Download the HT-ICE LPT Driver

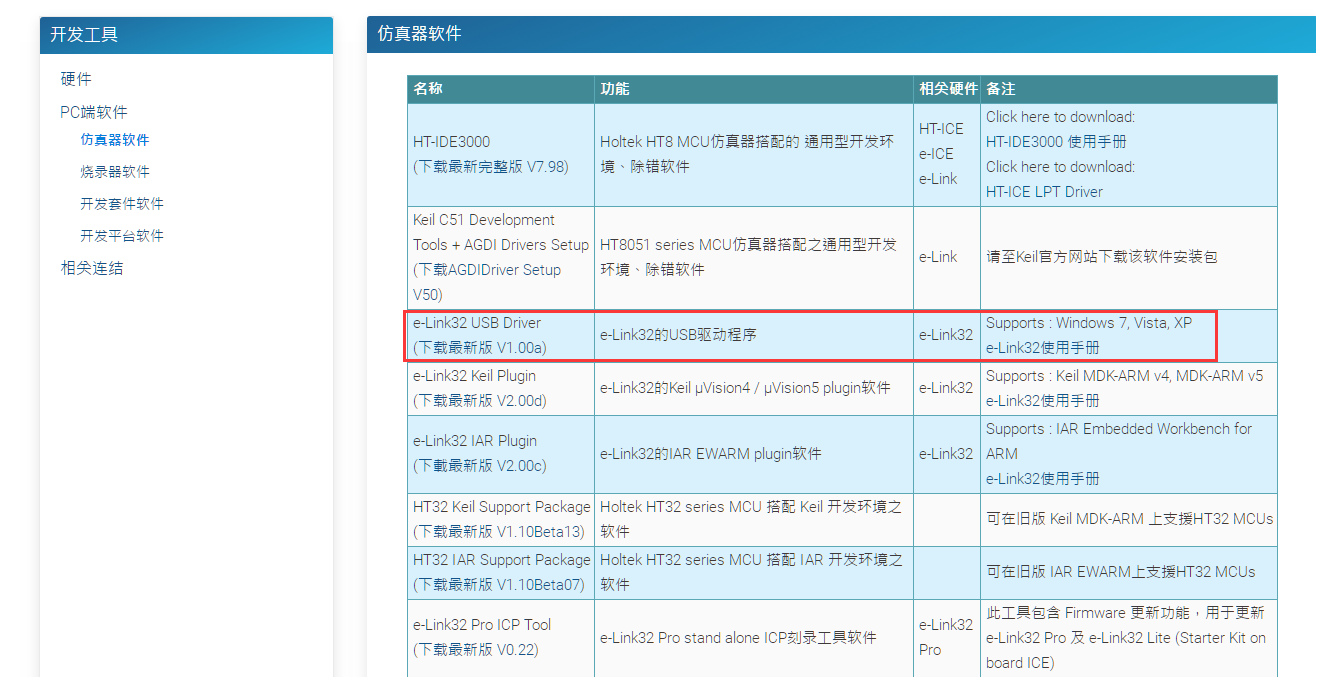pos(1044,191)
